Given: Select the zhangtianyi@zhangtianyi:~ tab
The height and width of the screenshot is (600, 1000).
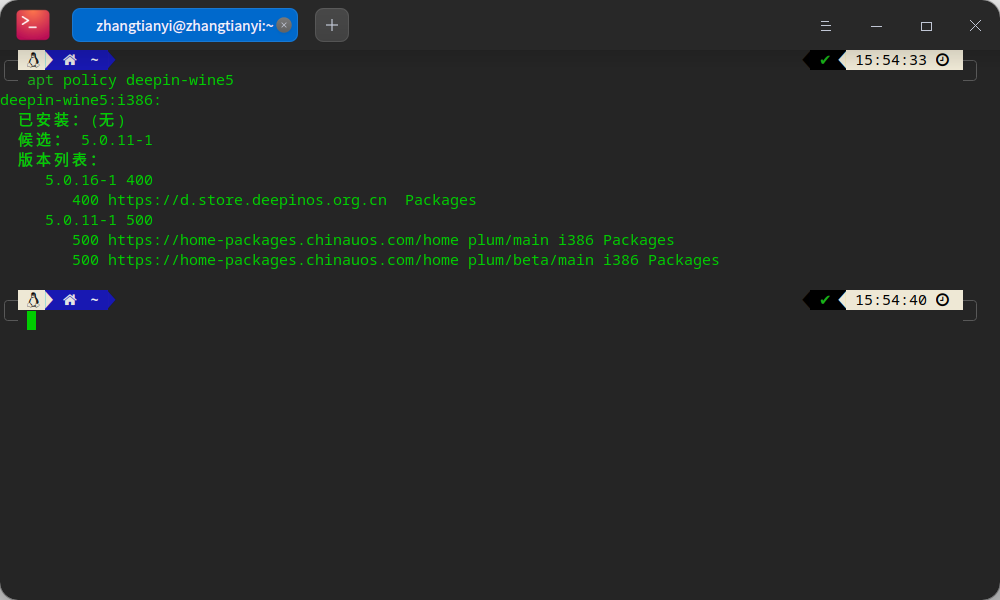Looking at the screenshot, I should click(x=184, y=25).
